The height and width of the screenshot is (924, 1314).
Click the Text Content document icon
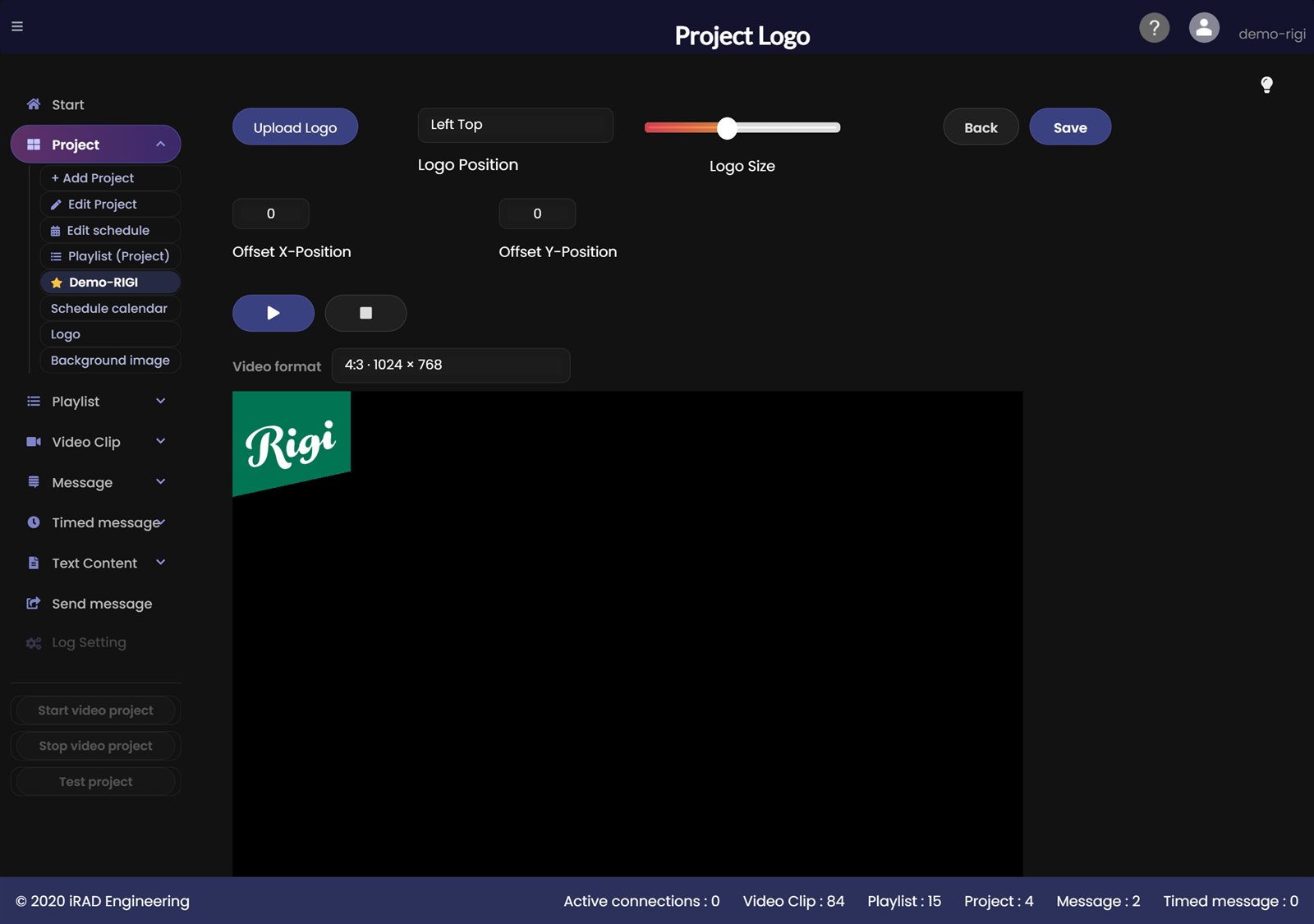(34, 563)
